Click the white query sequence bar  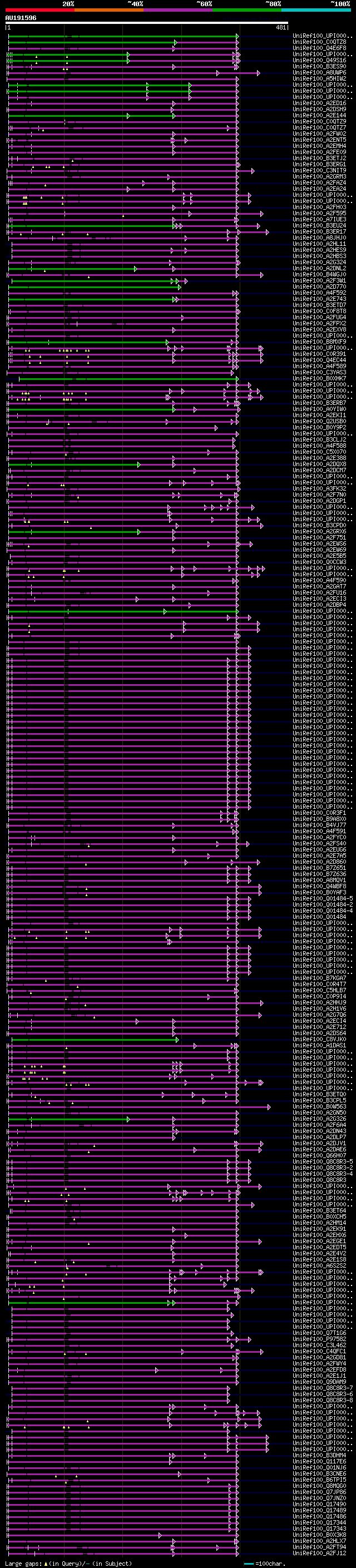(x=147, y=23)
